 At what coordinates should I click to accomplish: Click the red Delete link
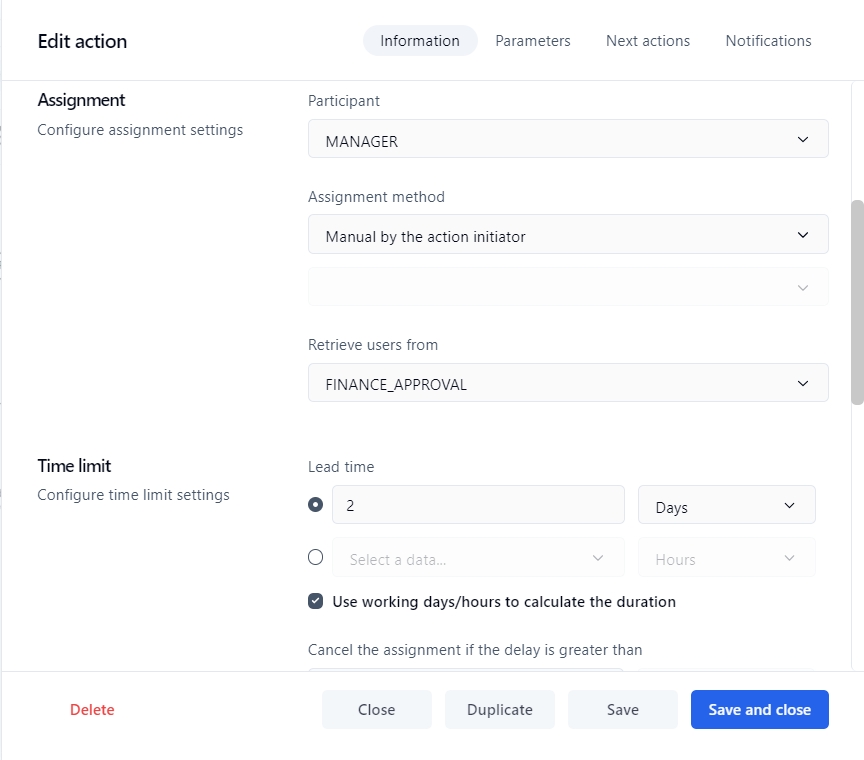[92, 710]
